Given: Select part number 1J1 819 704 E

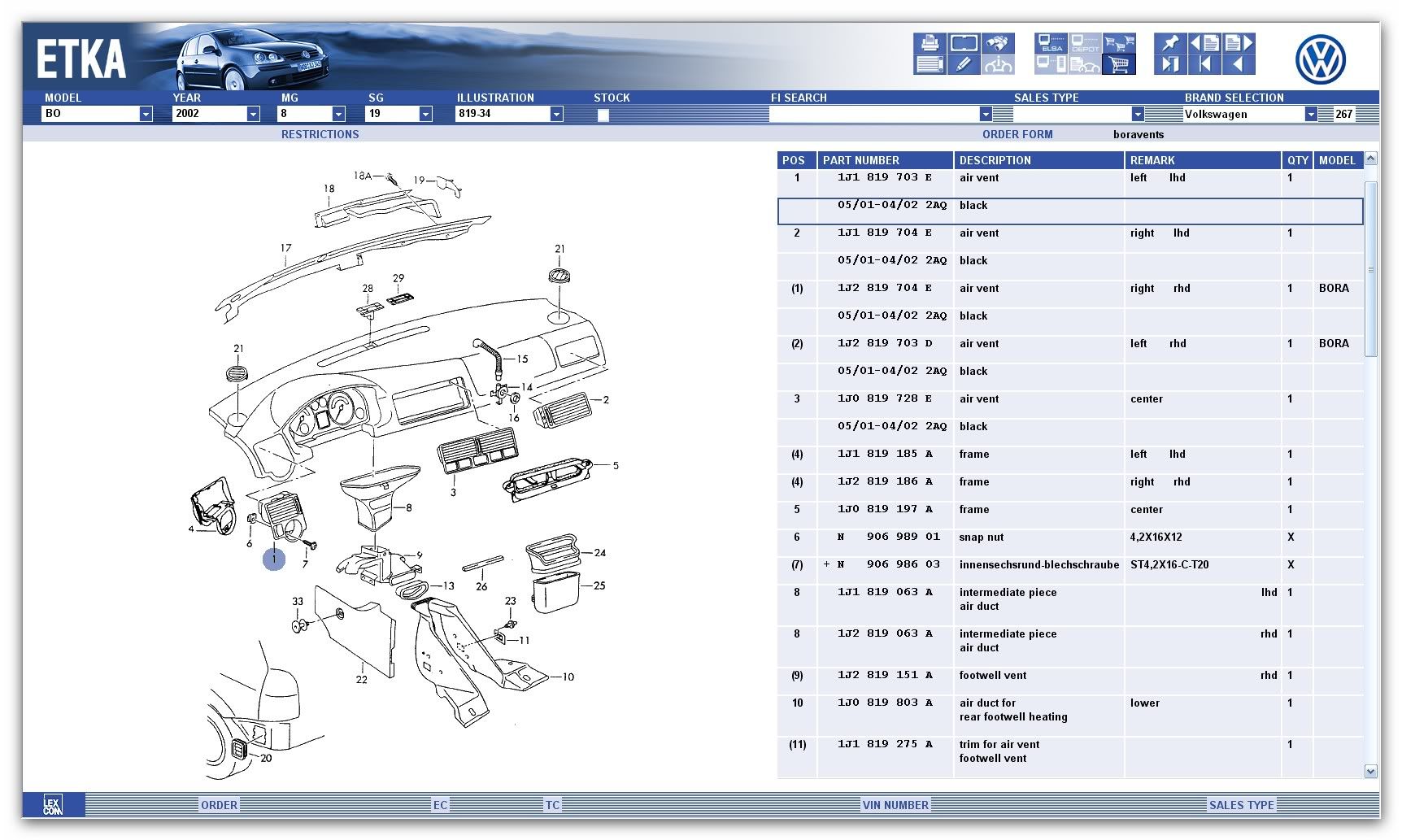Looking at the screenshot, I should [x=885, y=233].
